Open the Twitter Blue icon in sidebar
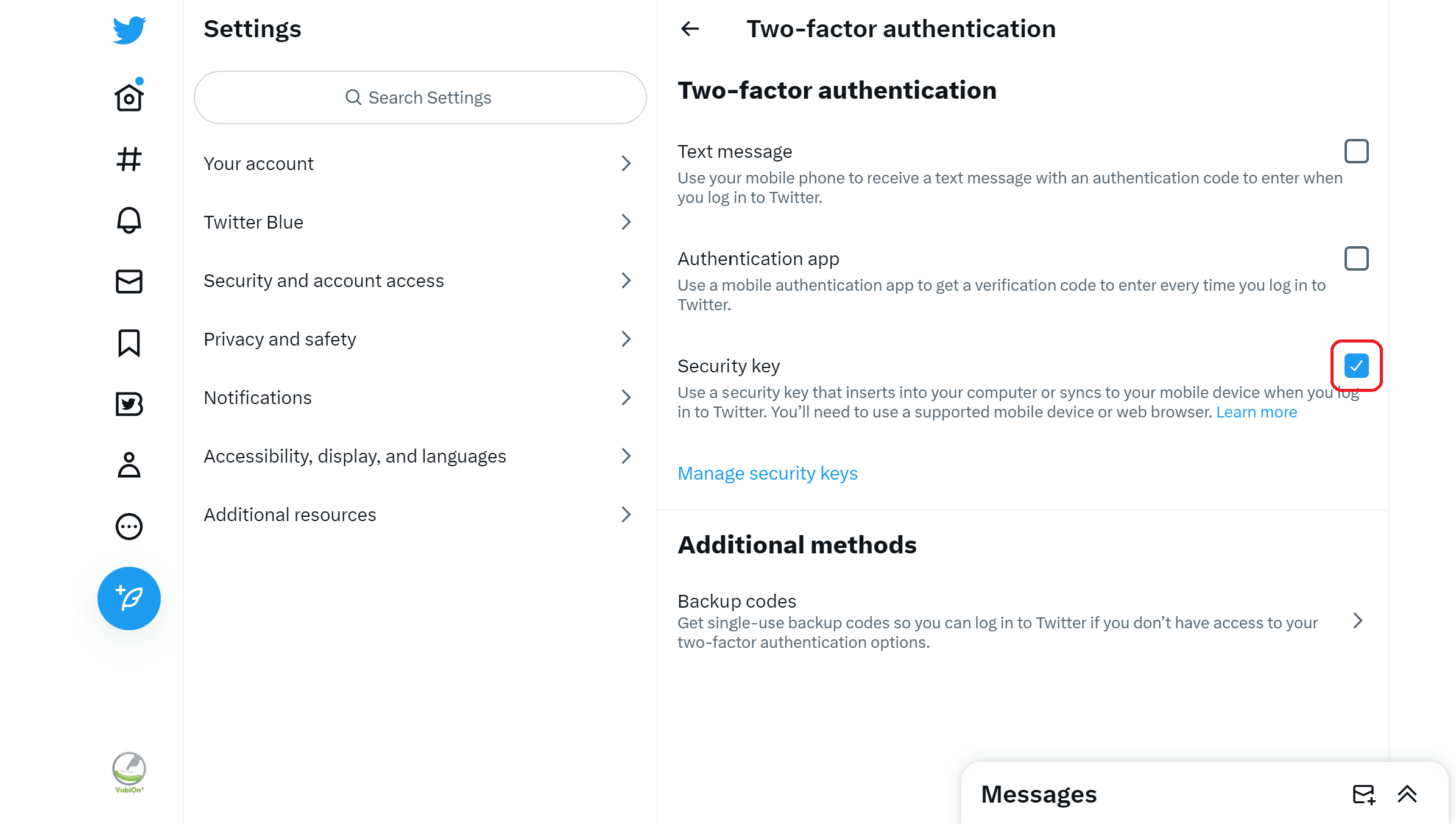The height and width of the screenshot is (824, 1456). pos(129,404)
